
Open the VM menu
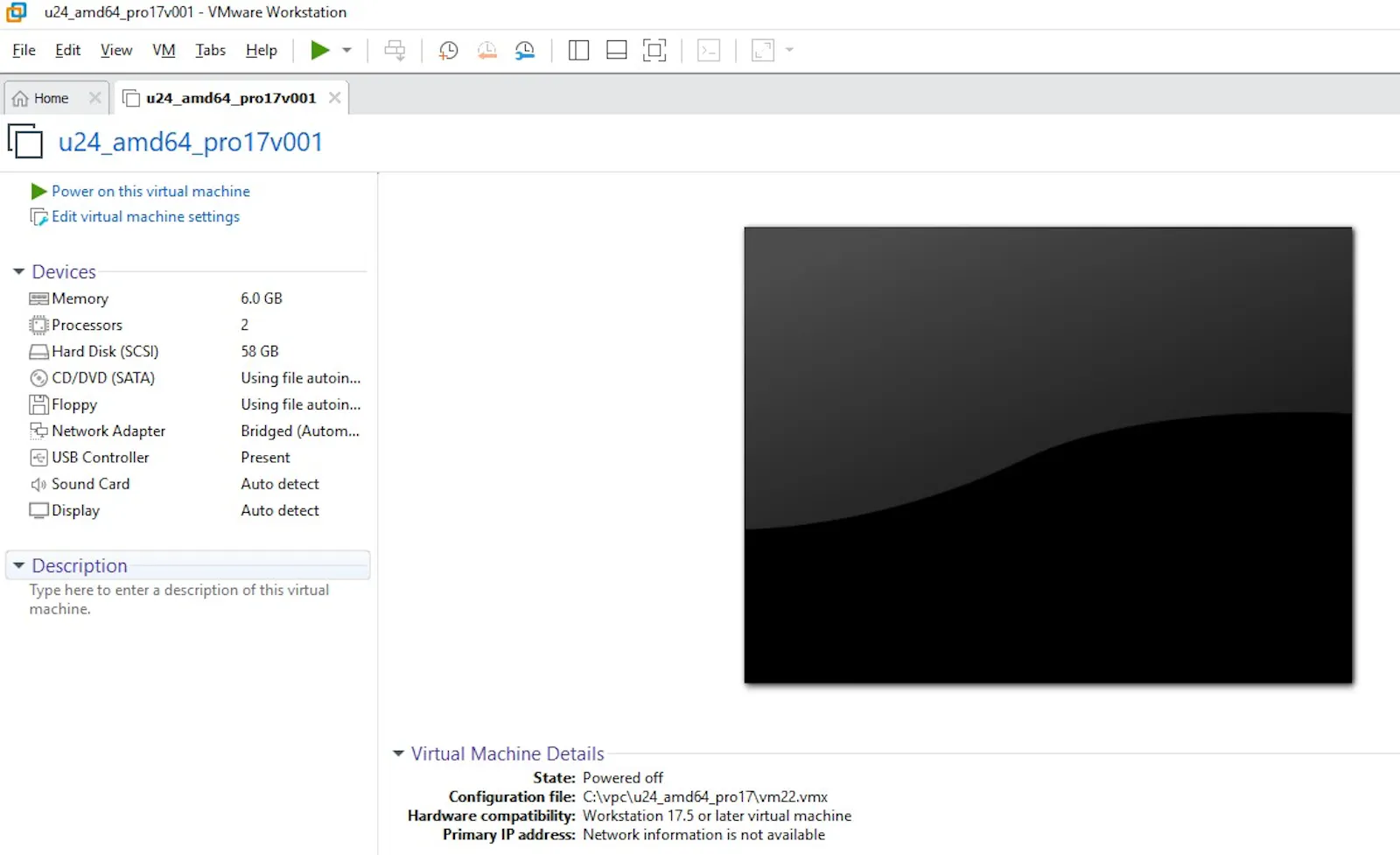tap(164, 51)
